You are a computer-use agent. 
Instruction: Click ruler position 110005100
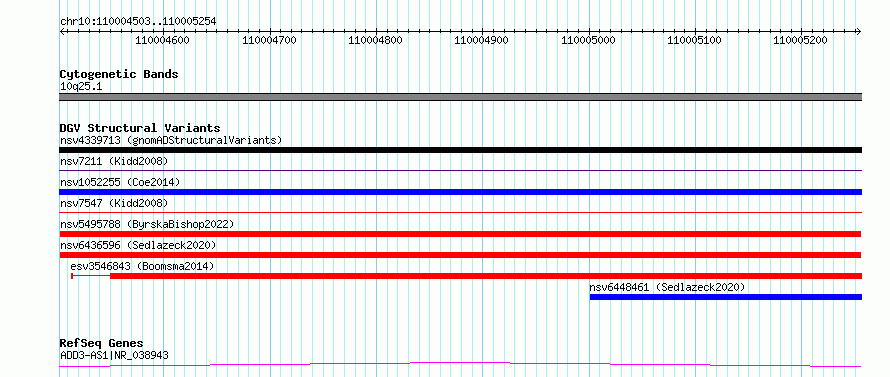(694, 40)
